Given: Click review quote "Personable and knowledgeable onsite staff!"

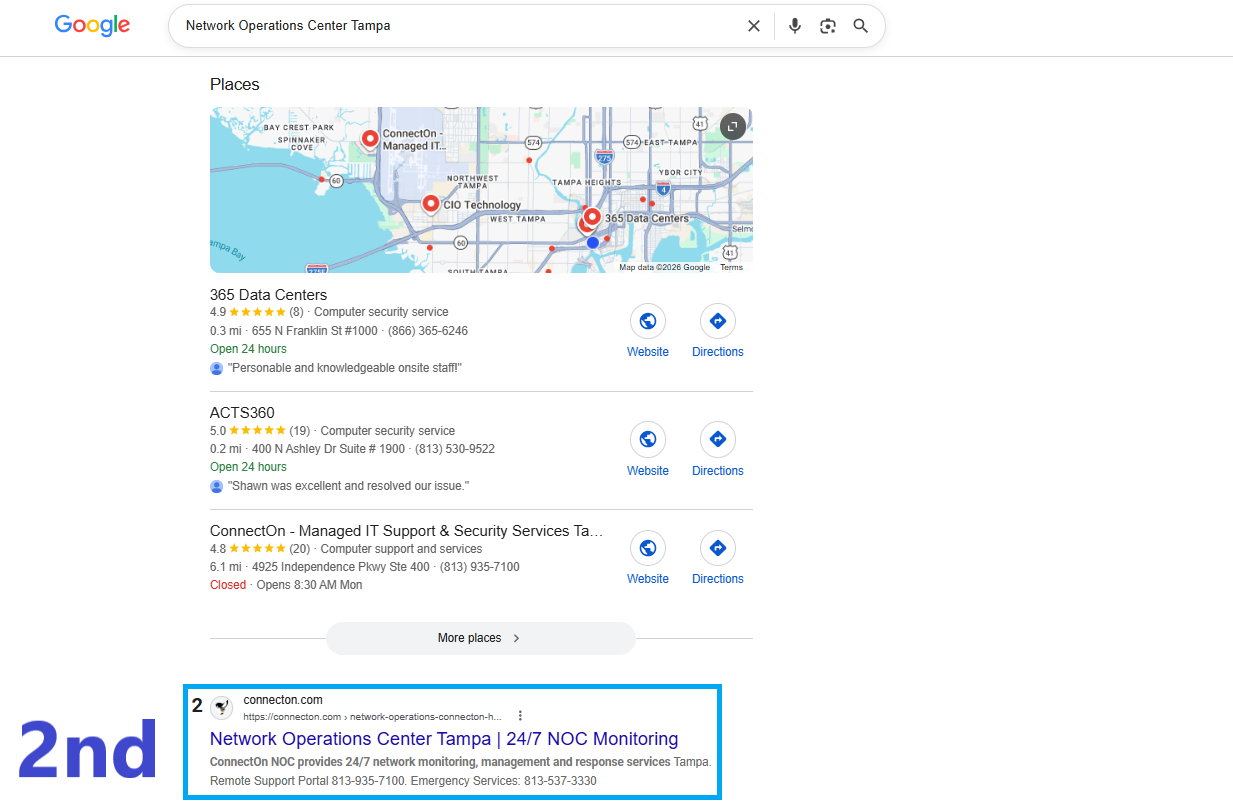Looking at the screenshot, I should pyautogui.click(x=344, y=368).
